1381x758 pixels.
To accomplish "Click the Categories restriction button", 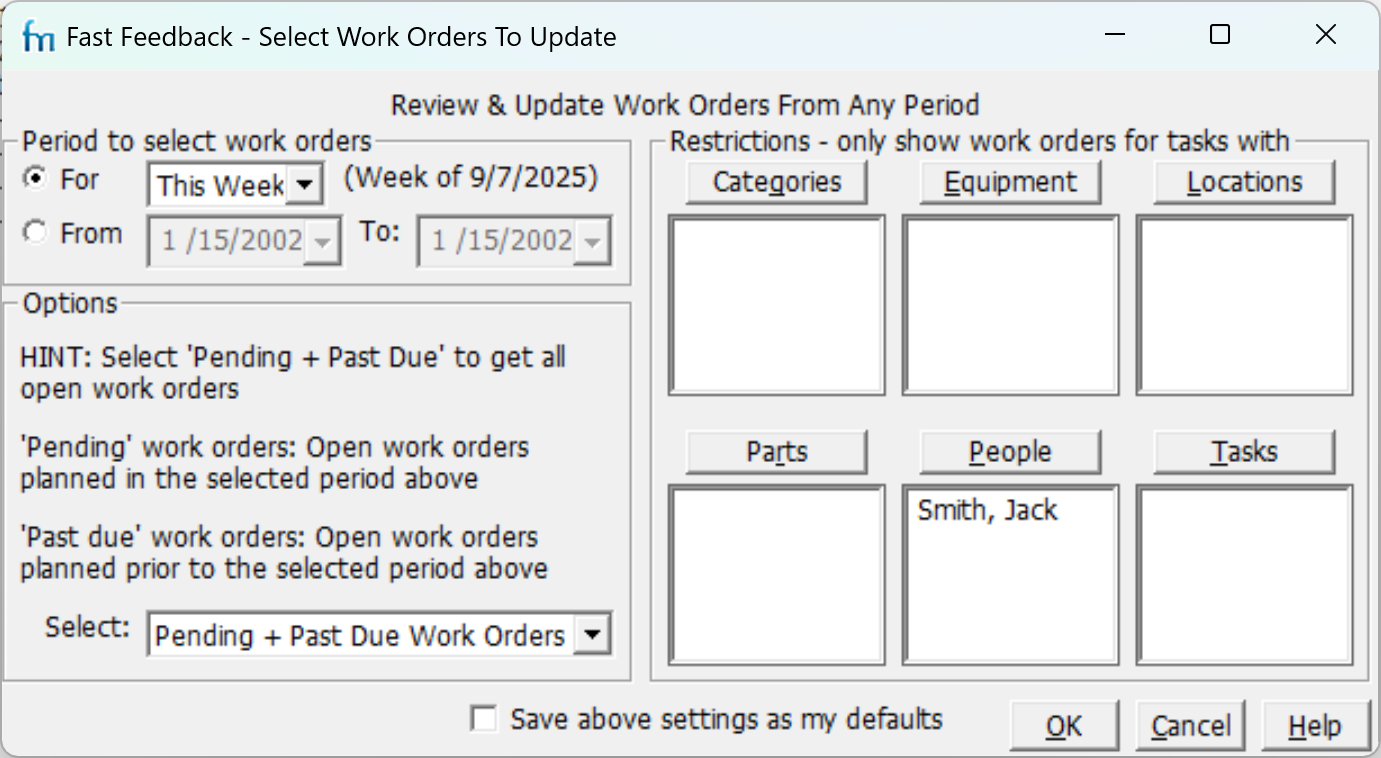I will 776,183.
